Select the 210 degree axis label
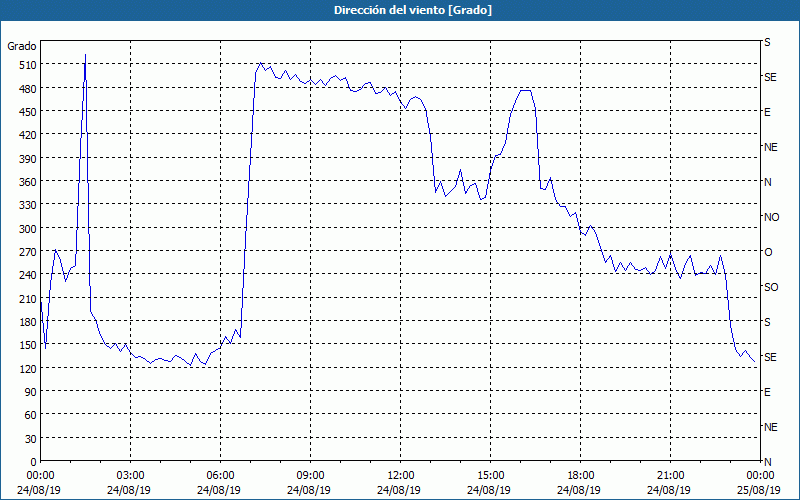 [28, 298]
